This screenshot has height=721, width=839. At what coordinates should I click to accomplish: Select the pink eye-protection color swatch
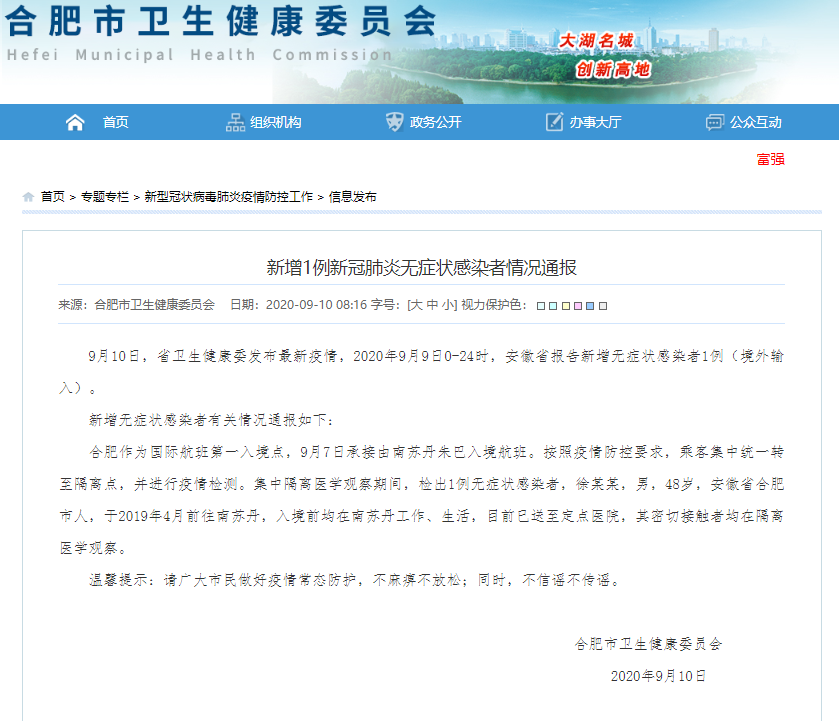578,306
